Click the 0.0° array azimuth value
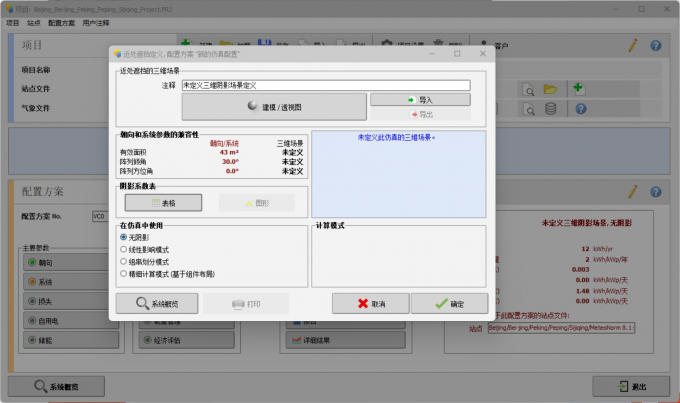 [x=232, y=171]
